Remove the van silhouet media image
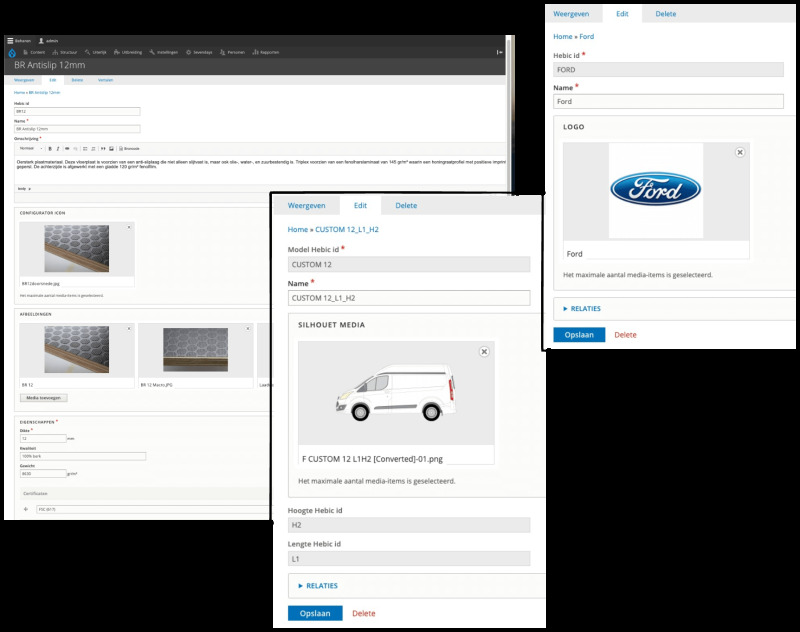The height and width of the screenshot is (632, 800). click(x=484, y=352)
